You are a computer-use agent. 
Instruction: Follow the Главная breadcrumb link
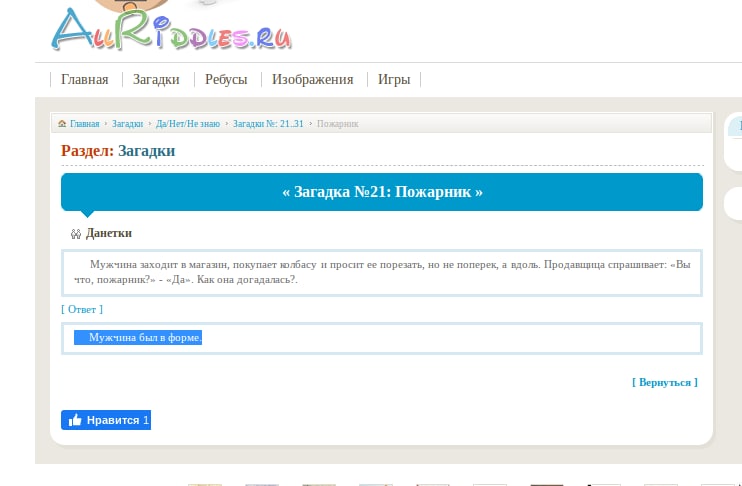pos(85,124)
